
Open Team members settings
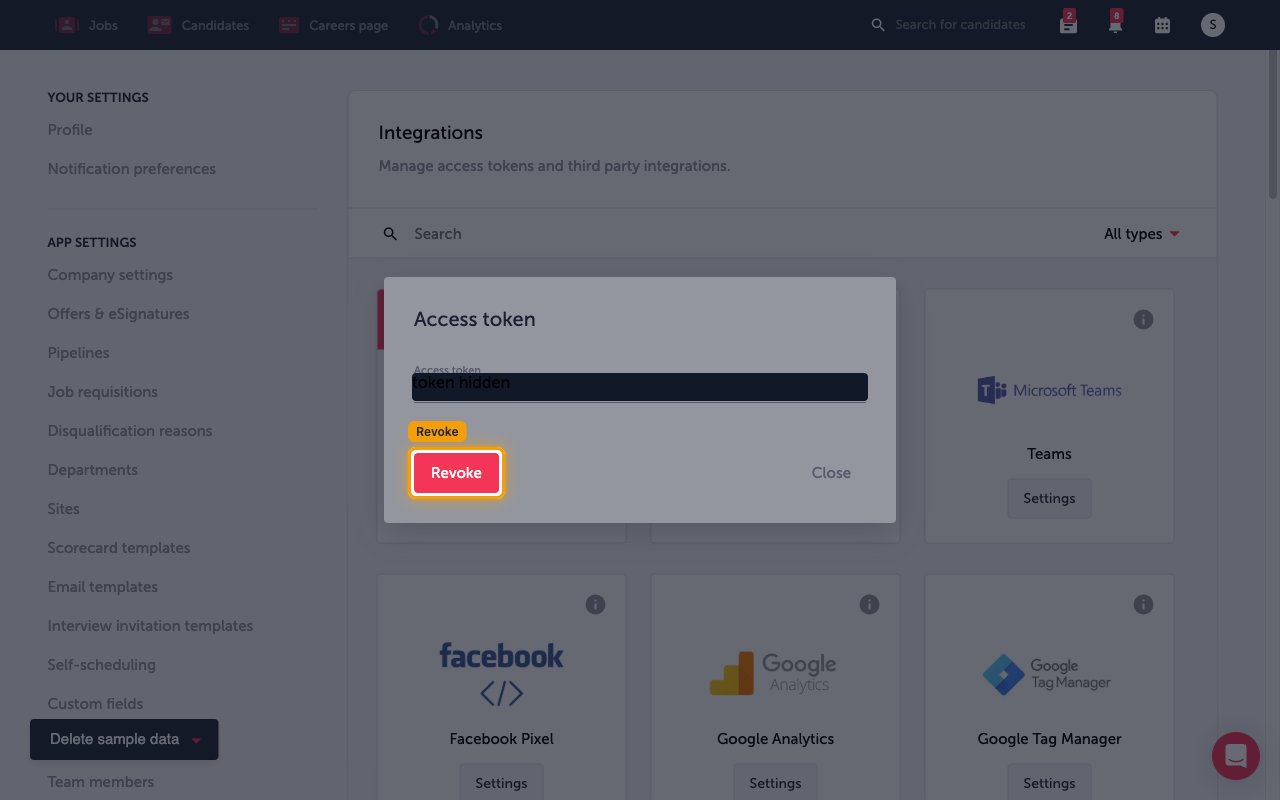click(101, 782)
